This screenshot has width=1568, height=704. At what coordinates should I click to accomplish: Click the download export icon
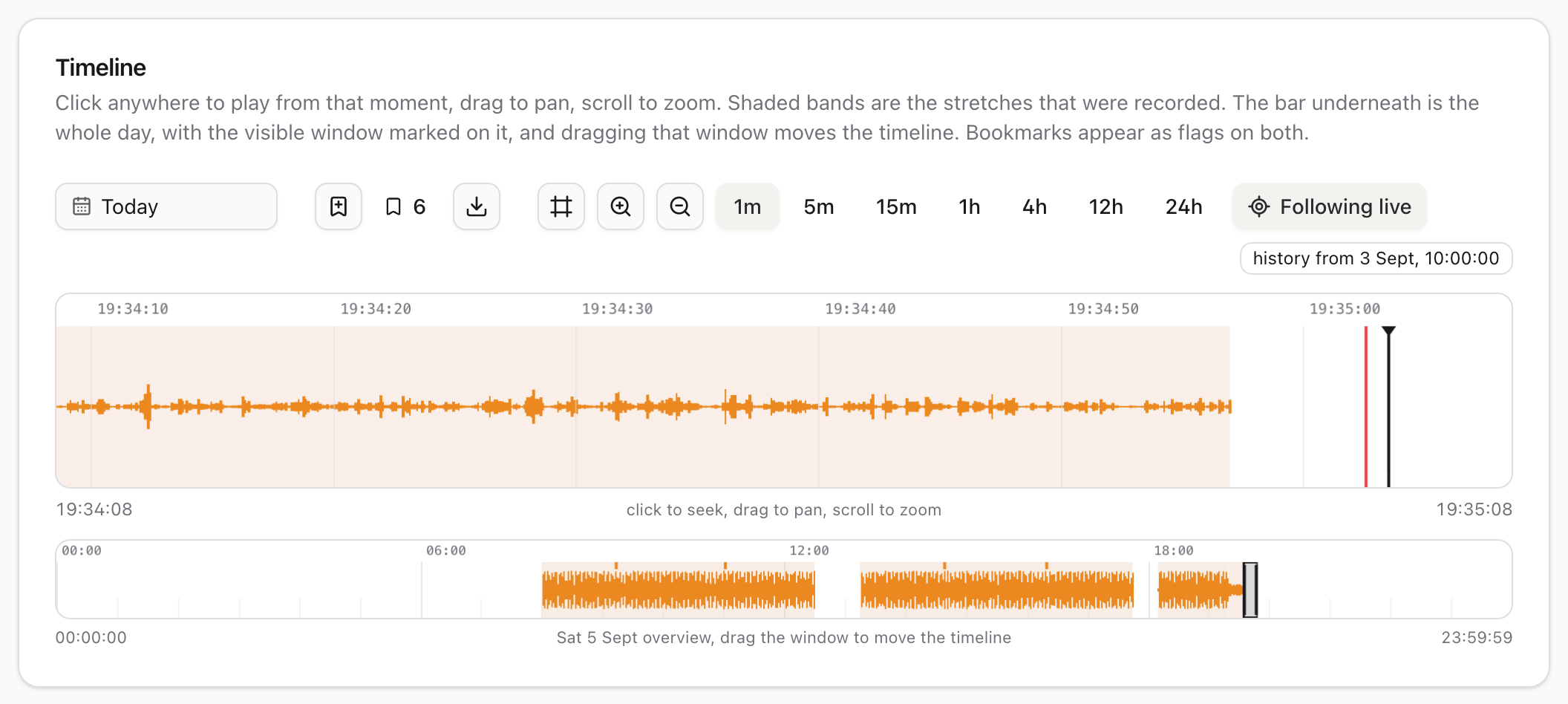click(477, 206)
